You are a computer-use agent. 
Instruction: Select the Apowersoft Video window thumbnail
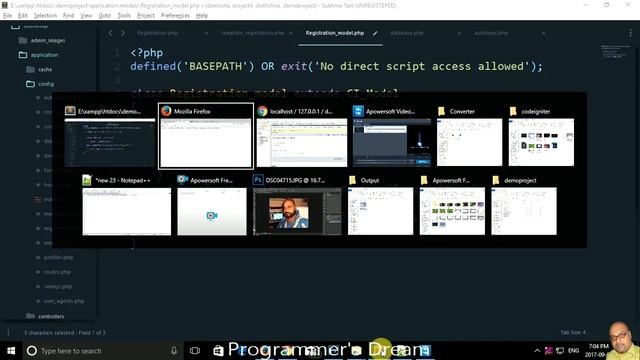coord(392,142)
